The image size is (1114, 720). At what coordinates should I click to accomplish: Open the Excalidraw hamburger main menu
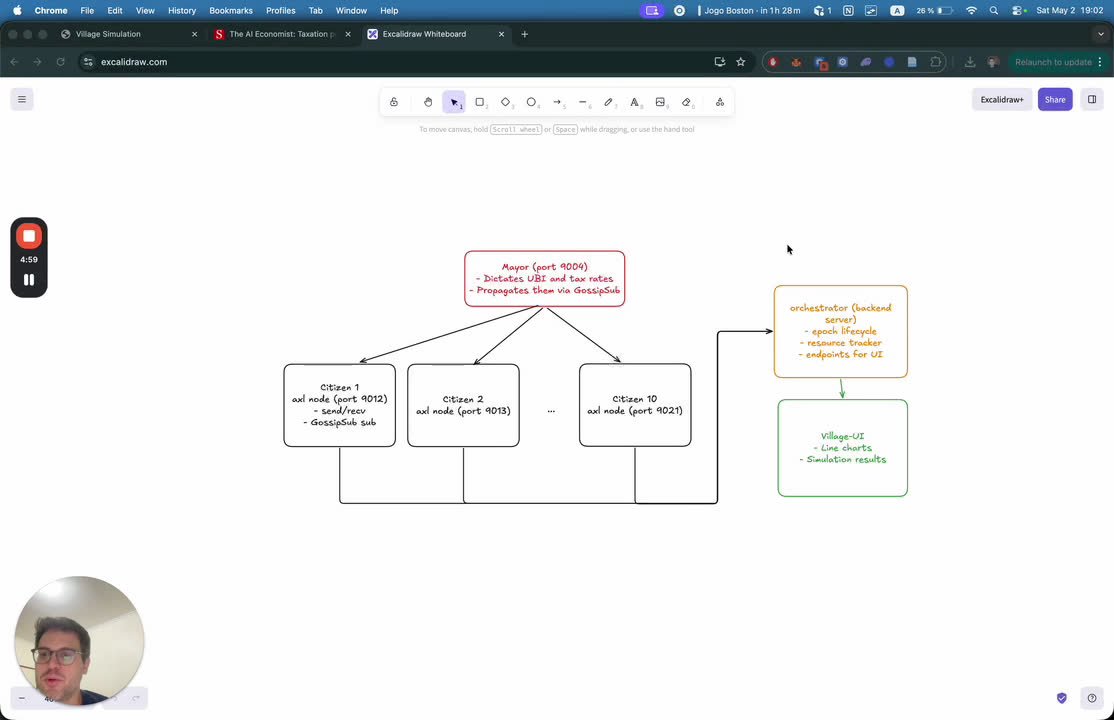(22, 100)
